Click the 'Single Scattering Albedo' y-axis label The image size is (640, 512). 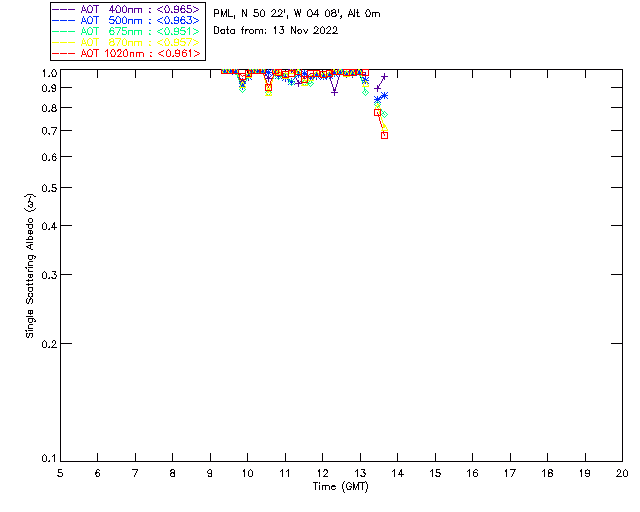click(31, 266)
